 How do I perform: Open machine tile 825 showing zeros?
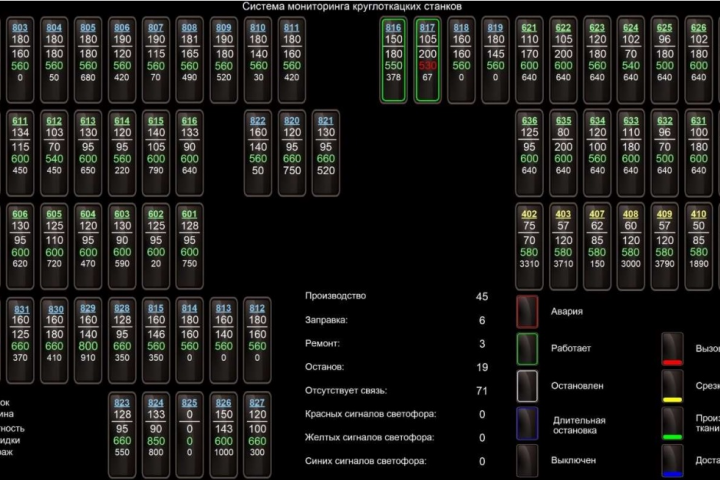(189, 435)
